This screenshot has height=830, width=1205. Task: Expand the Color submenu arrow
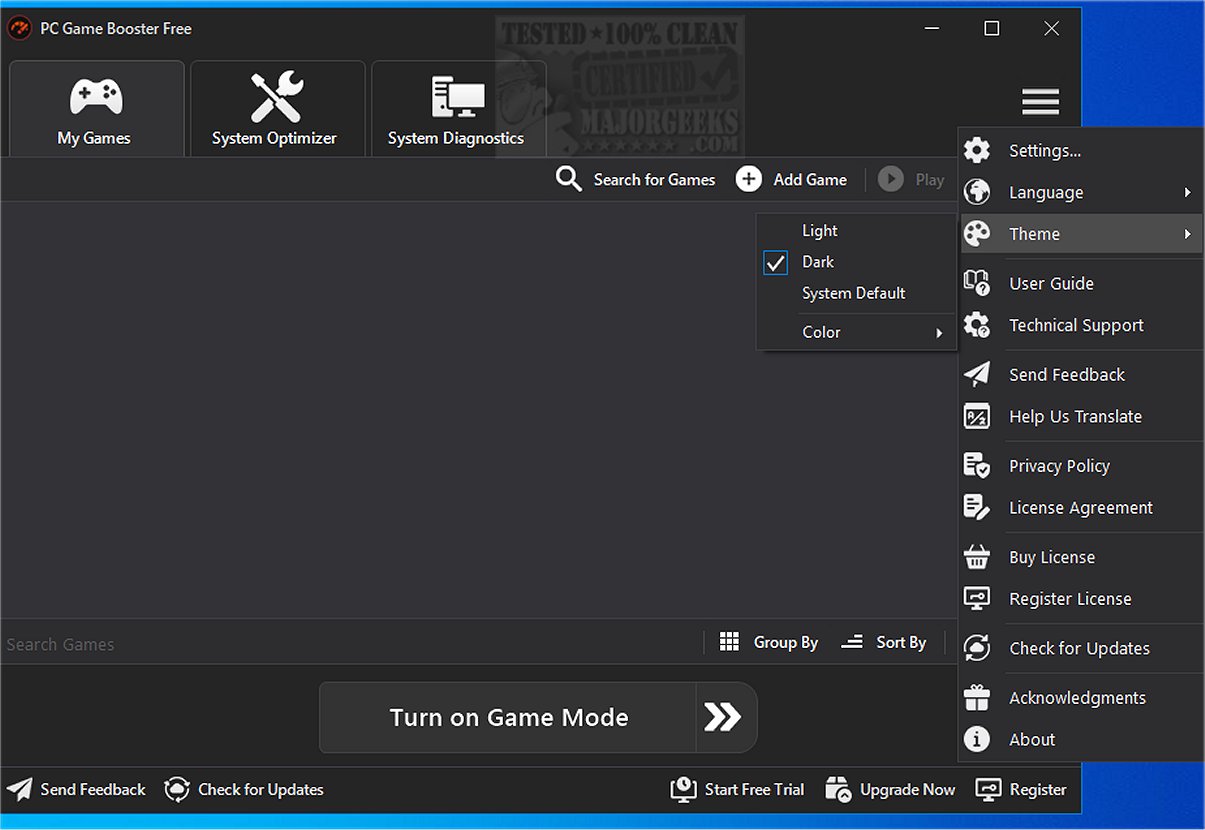(940, 333)
